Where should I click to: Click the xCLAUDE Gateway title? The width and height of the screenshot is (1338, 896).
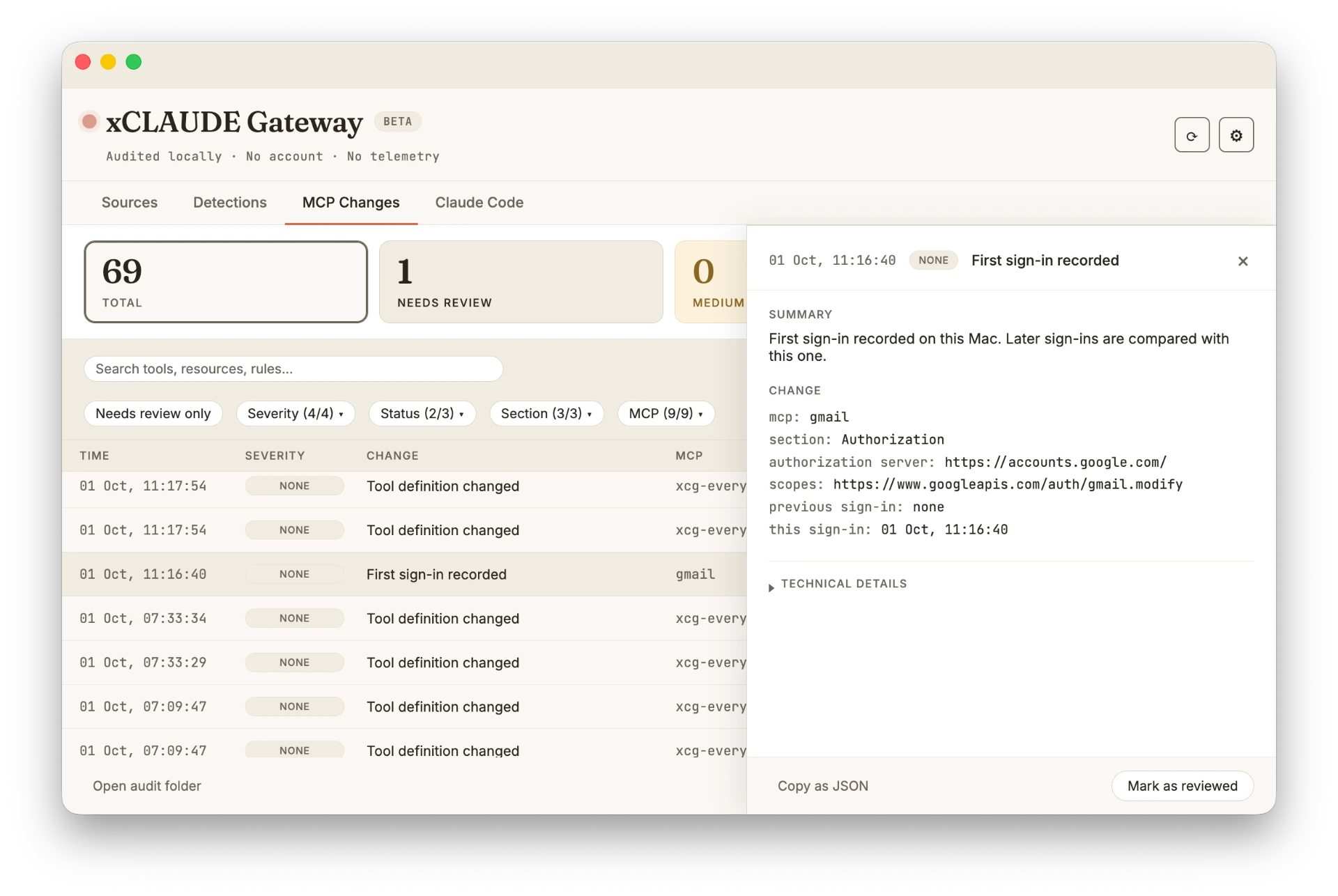(x=234, y=122)
